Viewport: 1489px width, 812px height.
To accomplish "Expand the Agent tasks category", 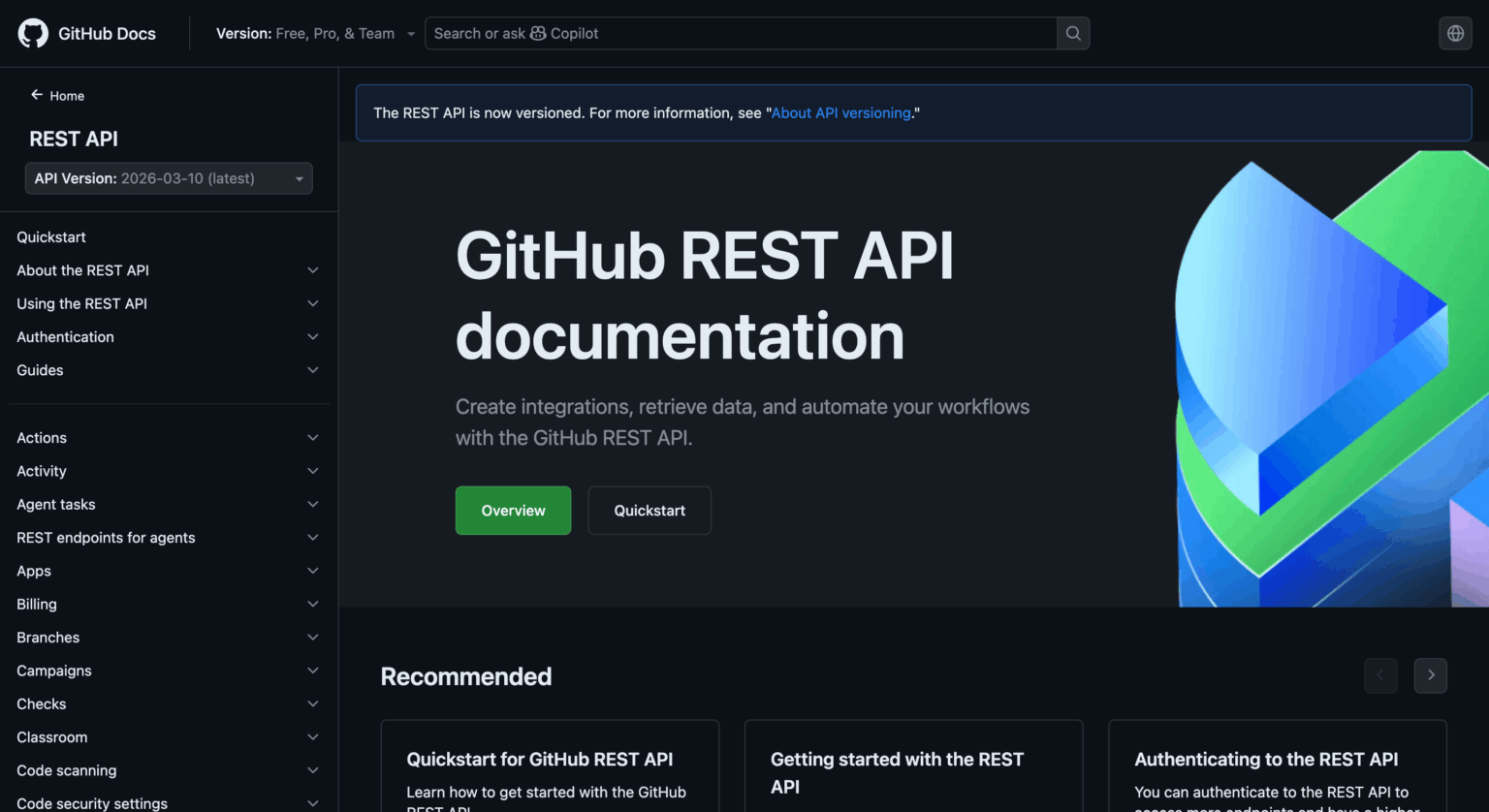I will click(x=169, y=504).
